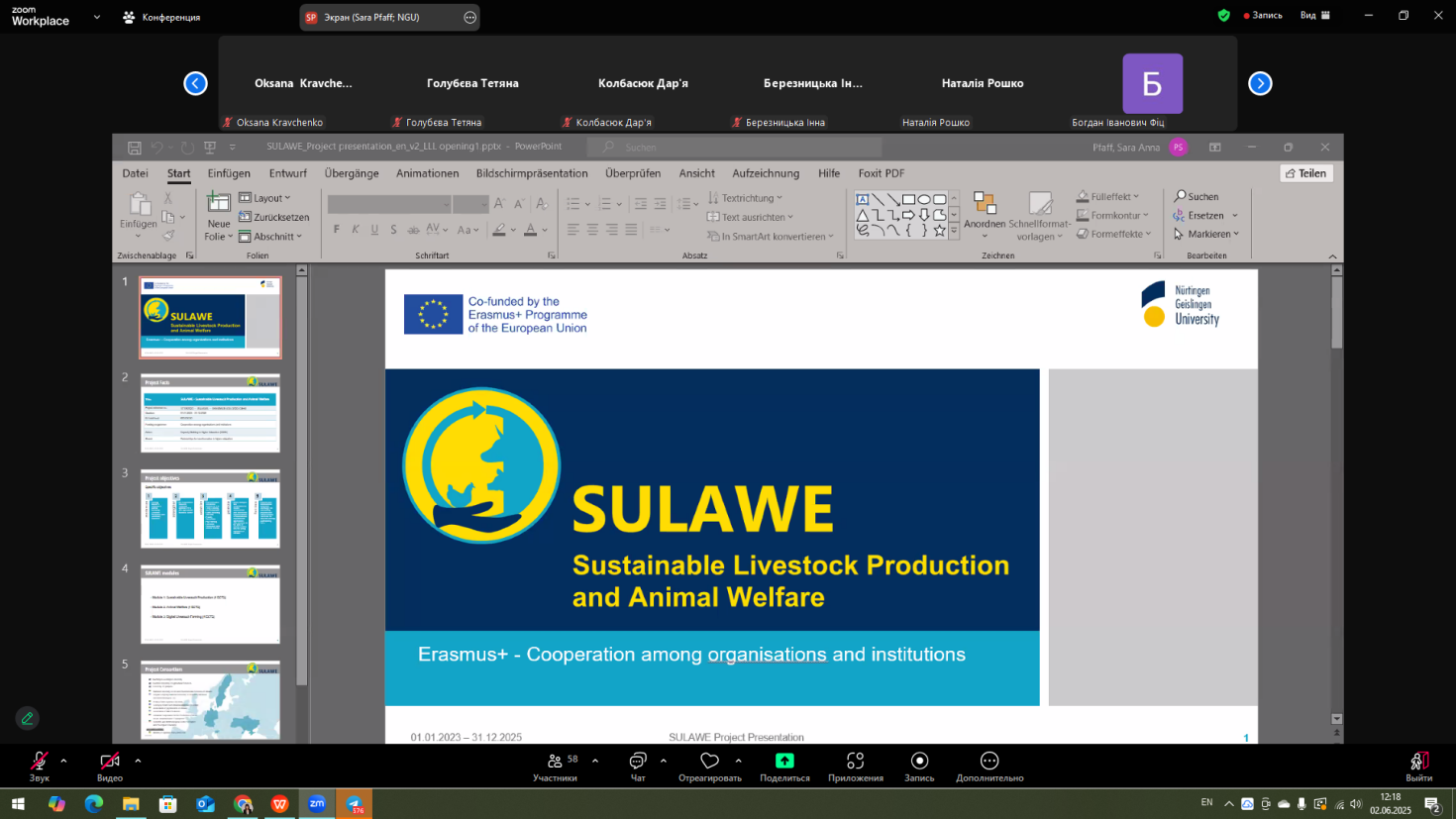Switch to Animationen ribbon tab
This screenshot has width=1456, height=819.
428,173
